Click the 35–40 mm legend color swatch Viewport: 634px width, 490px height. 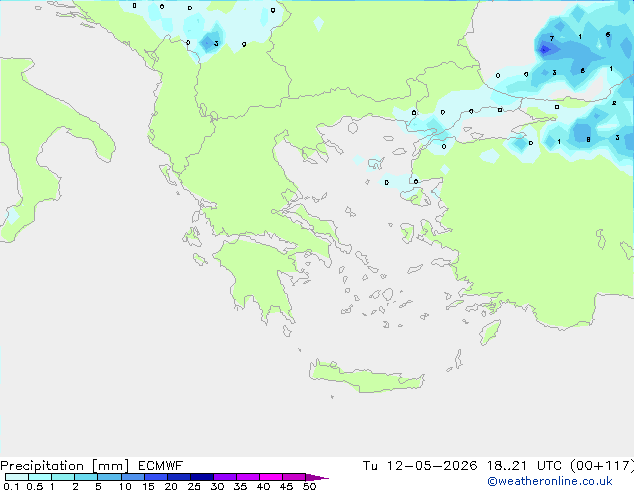[248, 477]
